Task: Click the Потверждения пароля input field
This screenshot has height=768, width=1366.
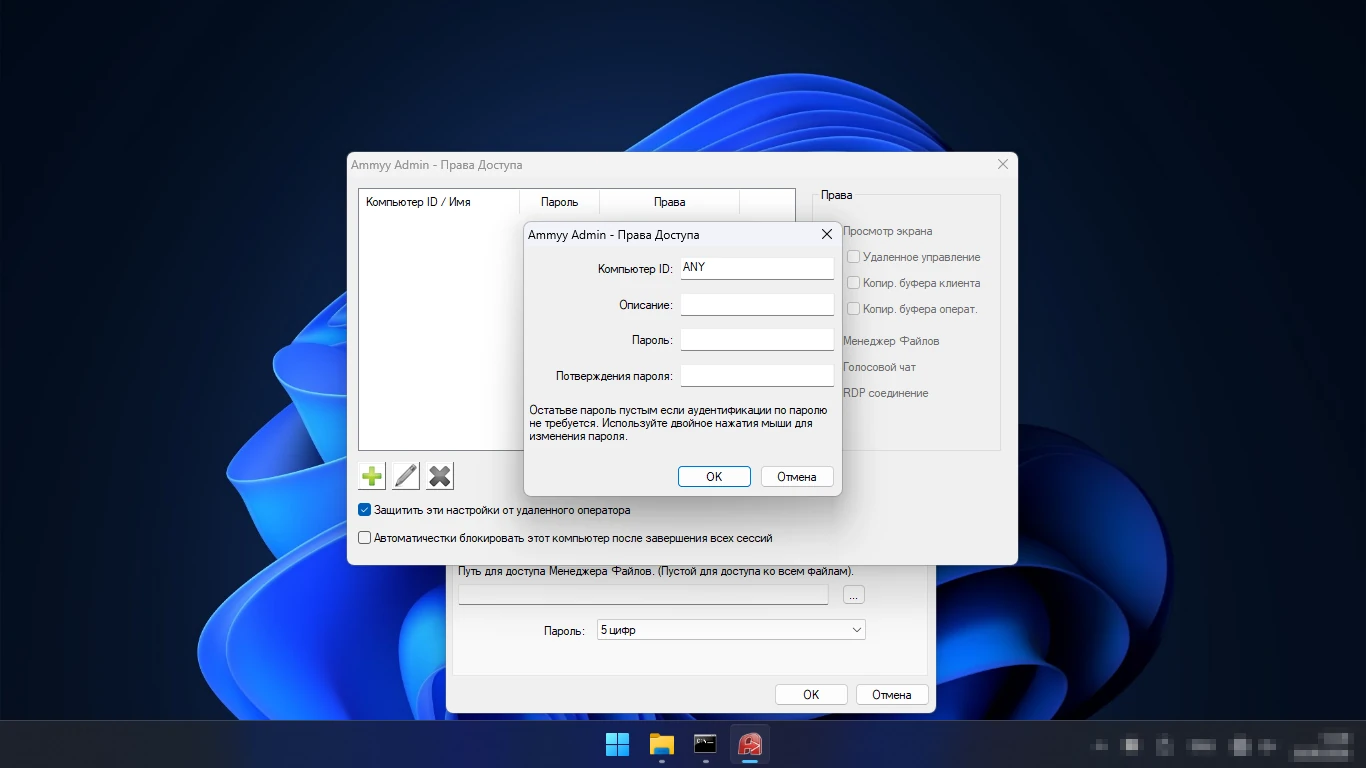Action: coord(757,376)
